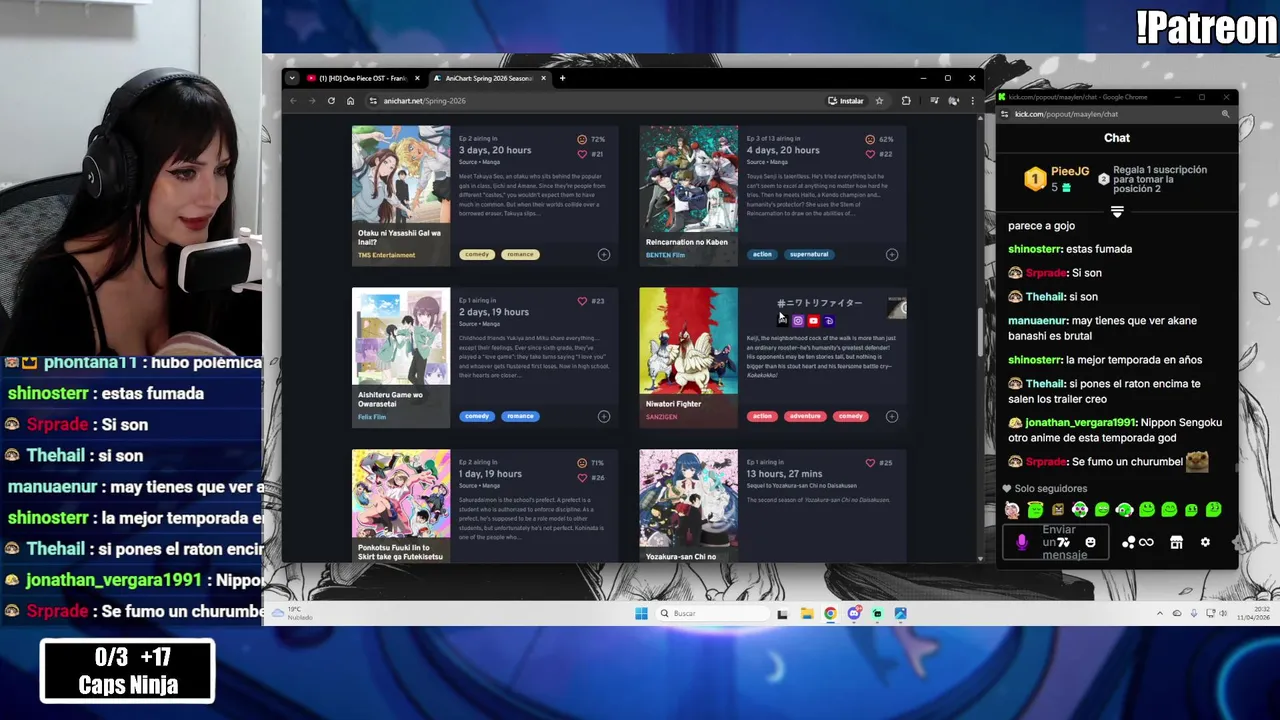This screenshot has width=1280, height=720.
Task: Open Chrome profile avatar
Action: pyautogui.click(x=953, y=101)
